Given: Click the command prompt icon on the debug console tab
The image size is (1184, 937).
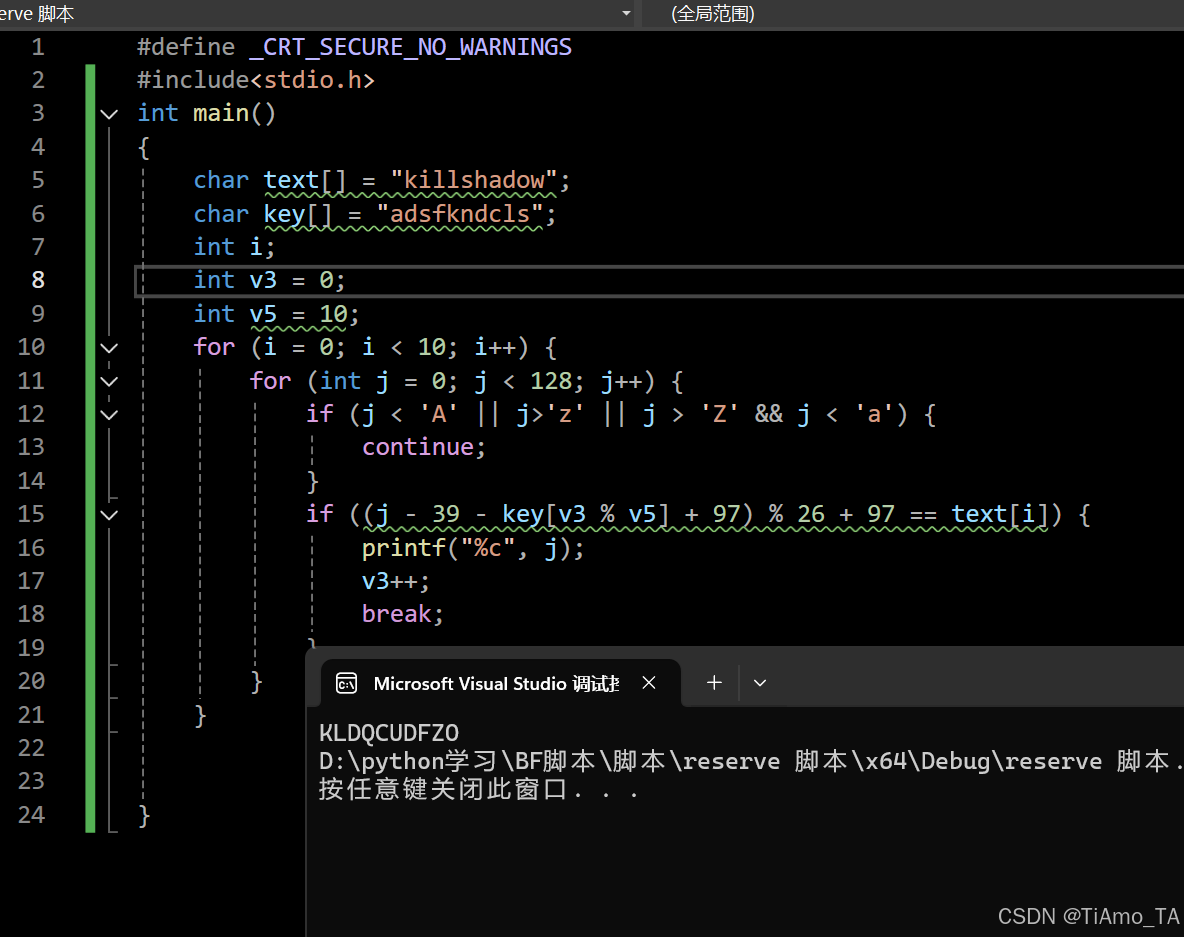Looking at the screenshot, I should [346, 683].
